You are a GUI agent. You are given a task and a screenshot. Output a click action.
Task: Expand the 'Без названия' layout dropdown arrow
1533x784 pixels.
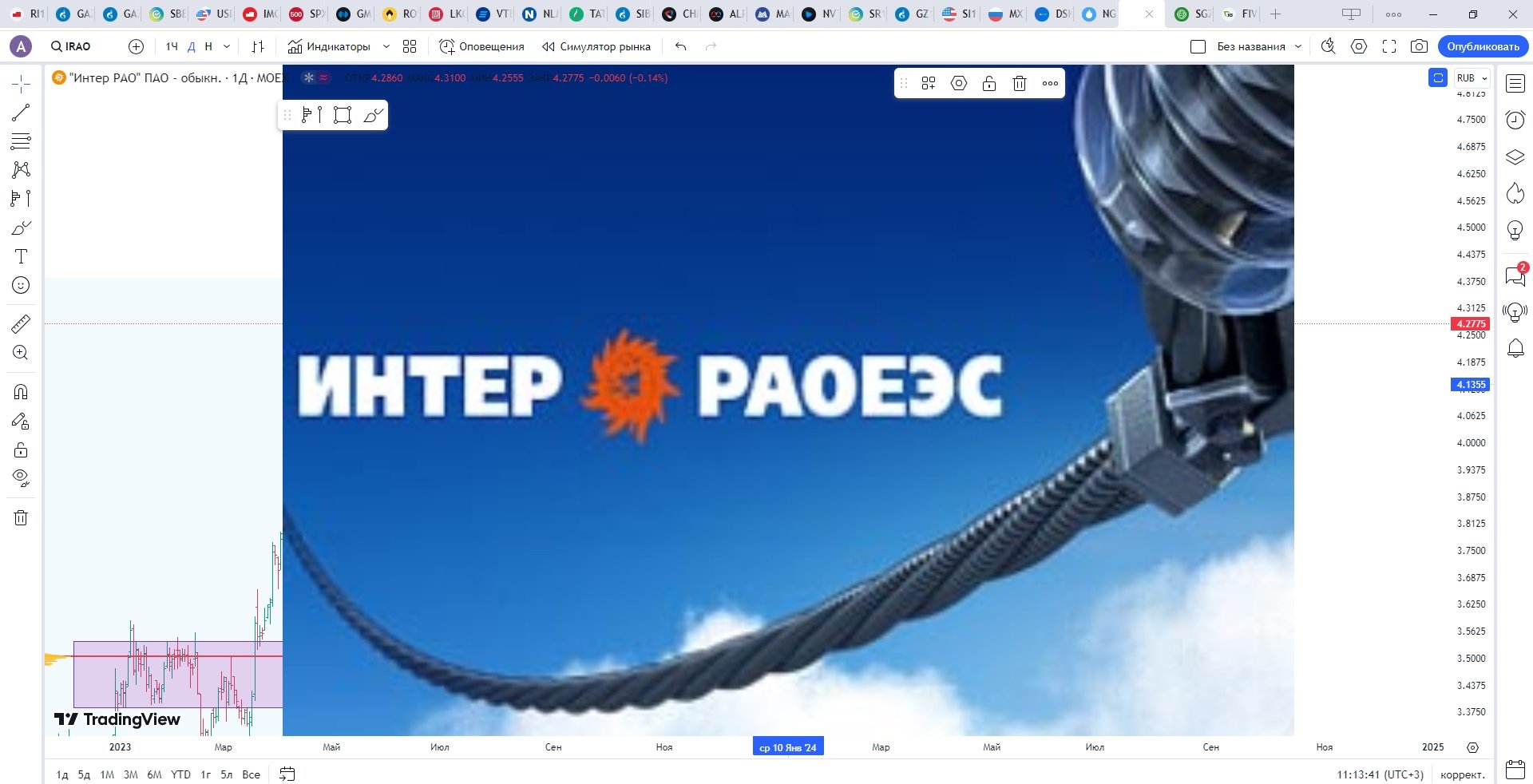pyautogui.click(x=1298, y=46)
